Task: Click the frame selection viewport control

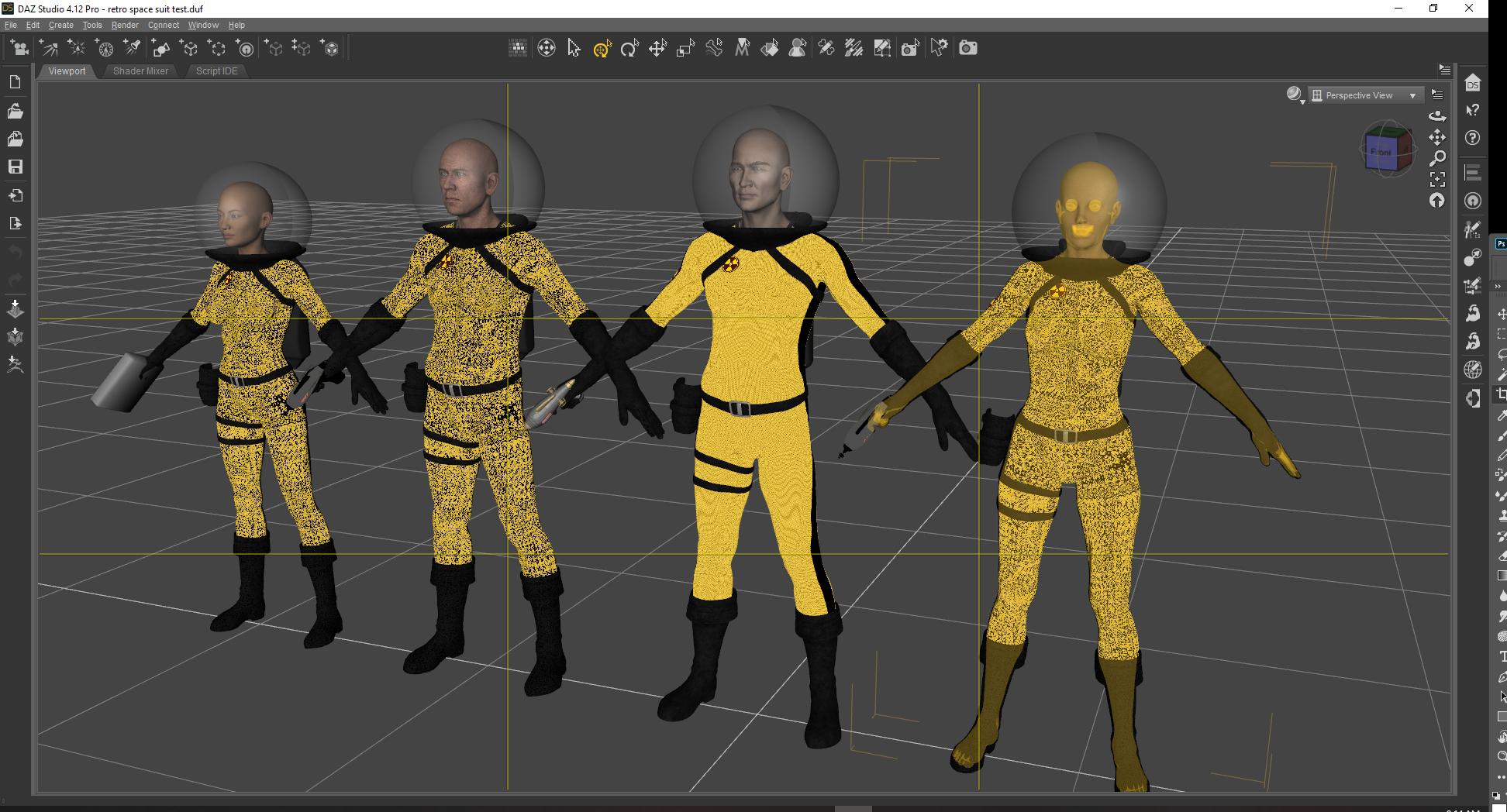Action: [x=1437, y=179]
